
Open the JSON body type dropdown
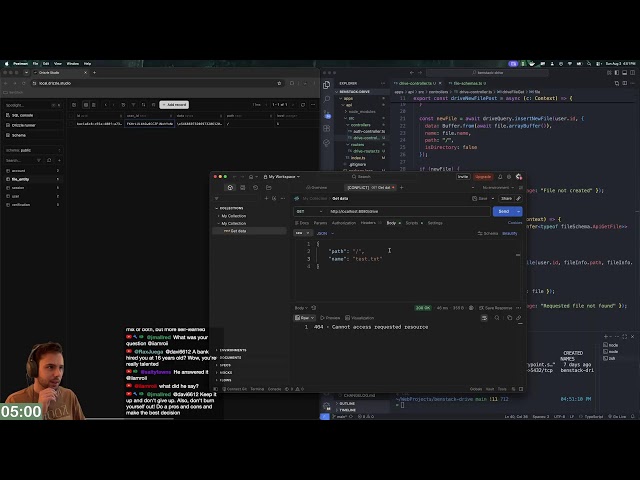pyautogui.click(x=325, y=233)
